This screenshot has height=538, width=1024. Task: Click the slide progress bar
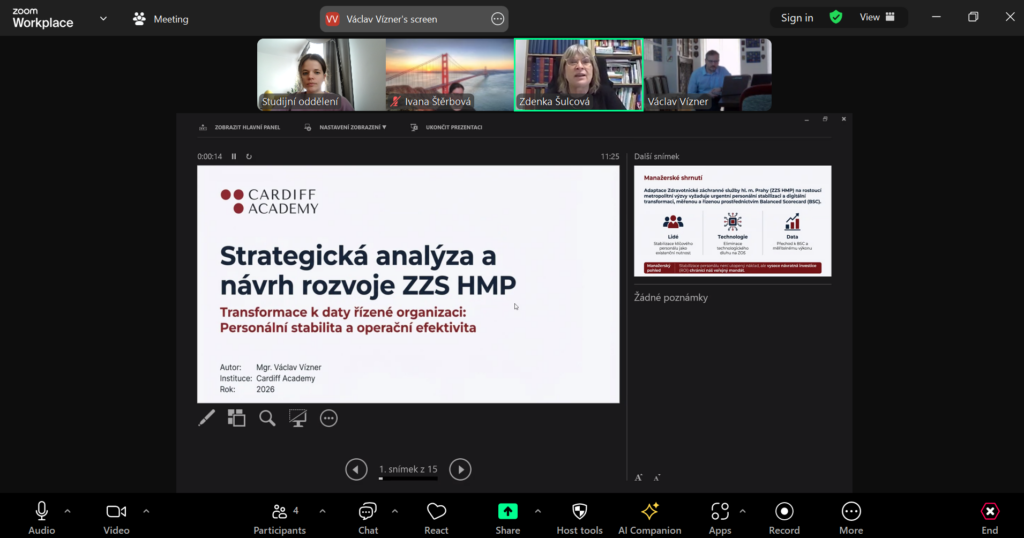[408, 479]
